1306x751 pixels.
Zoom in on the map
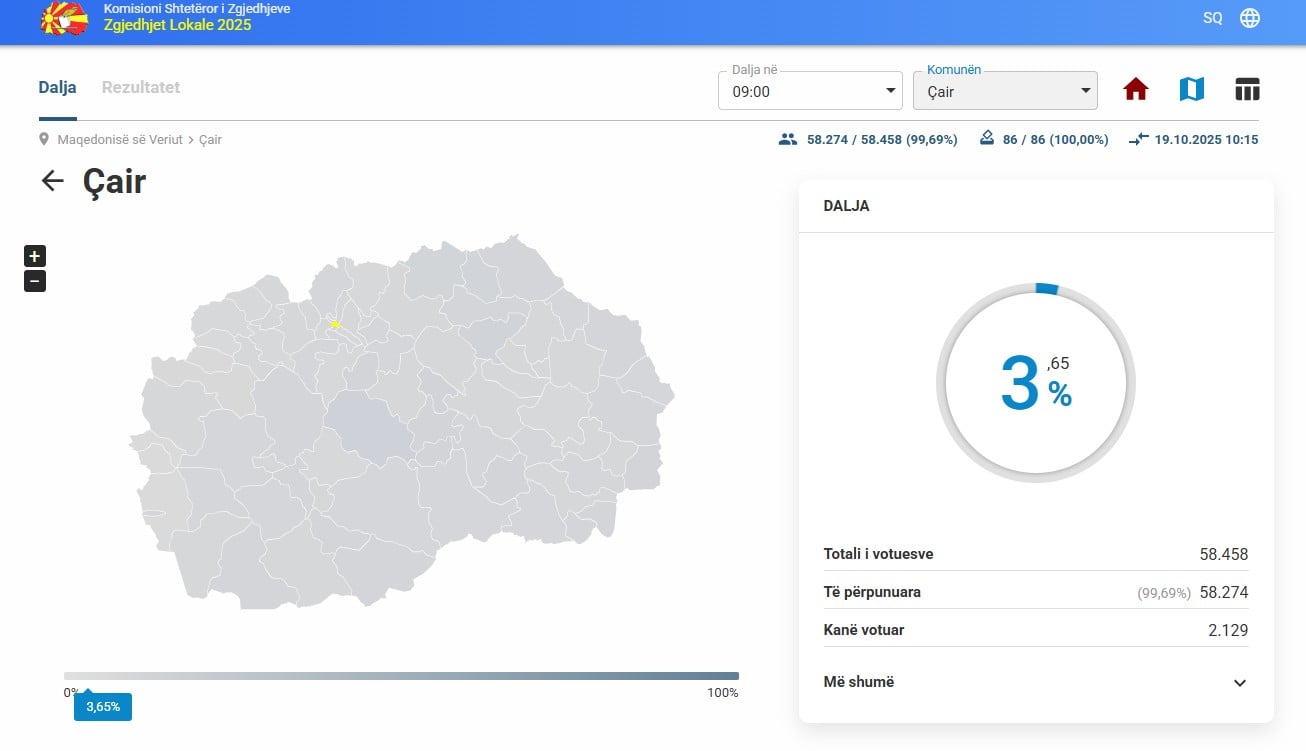click(35, 256)
